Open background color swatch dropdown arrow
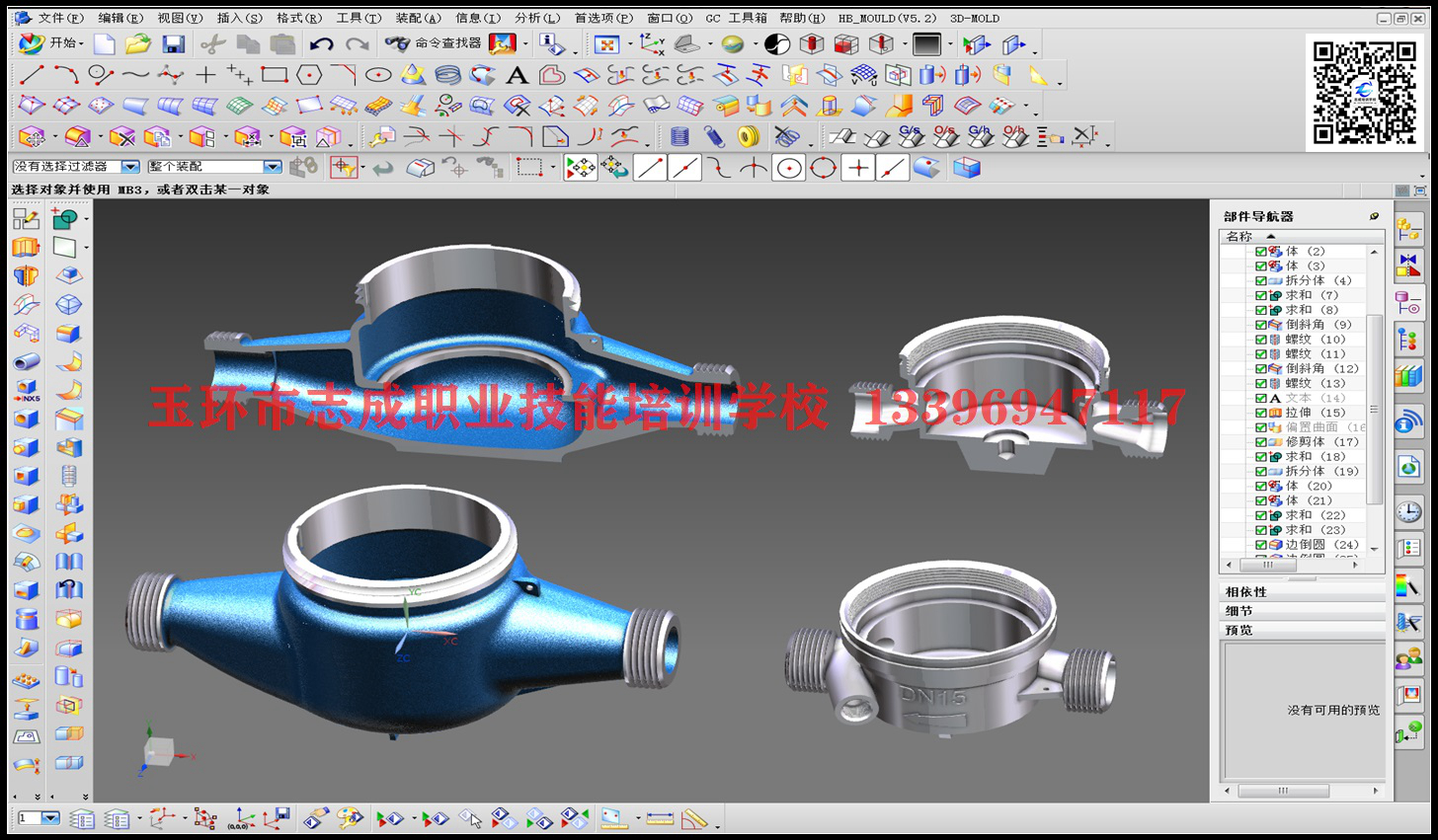The width and height of the screenshot is (1438, 840). click(x=950, y=44)
